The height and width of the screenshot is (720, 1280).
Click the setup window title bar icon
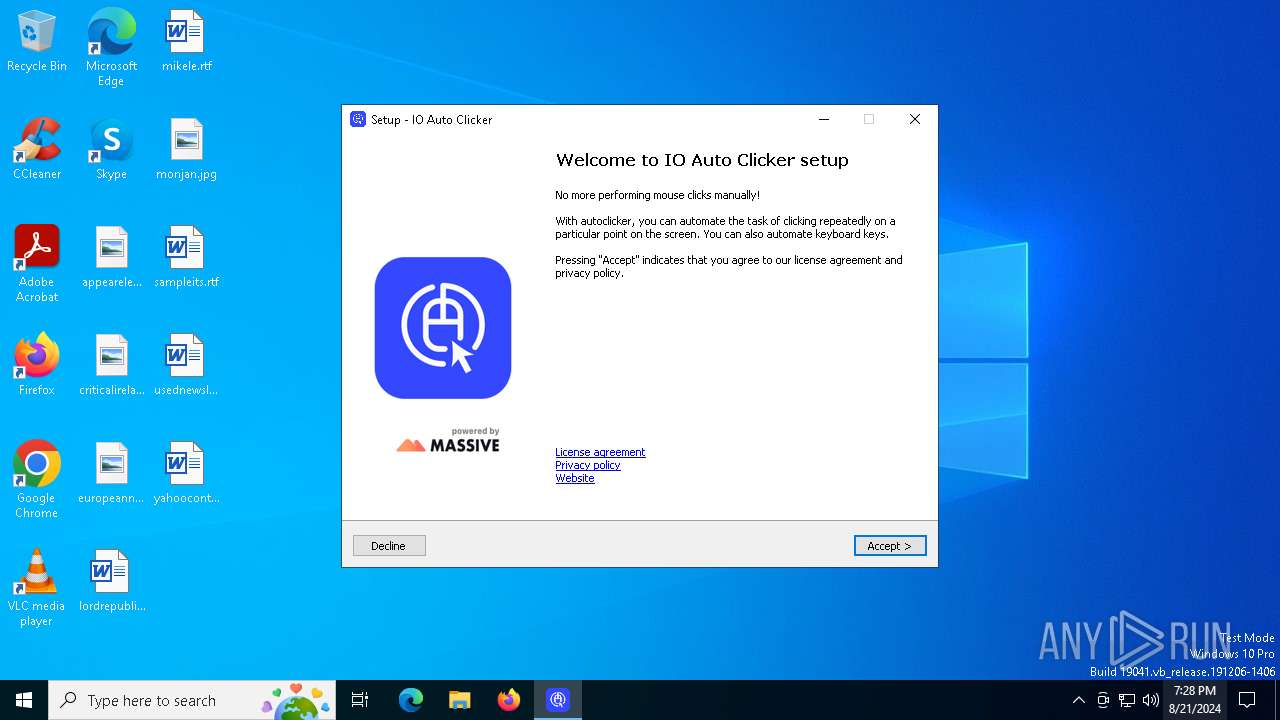click(x=358, y=119)
